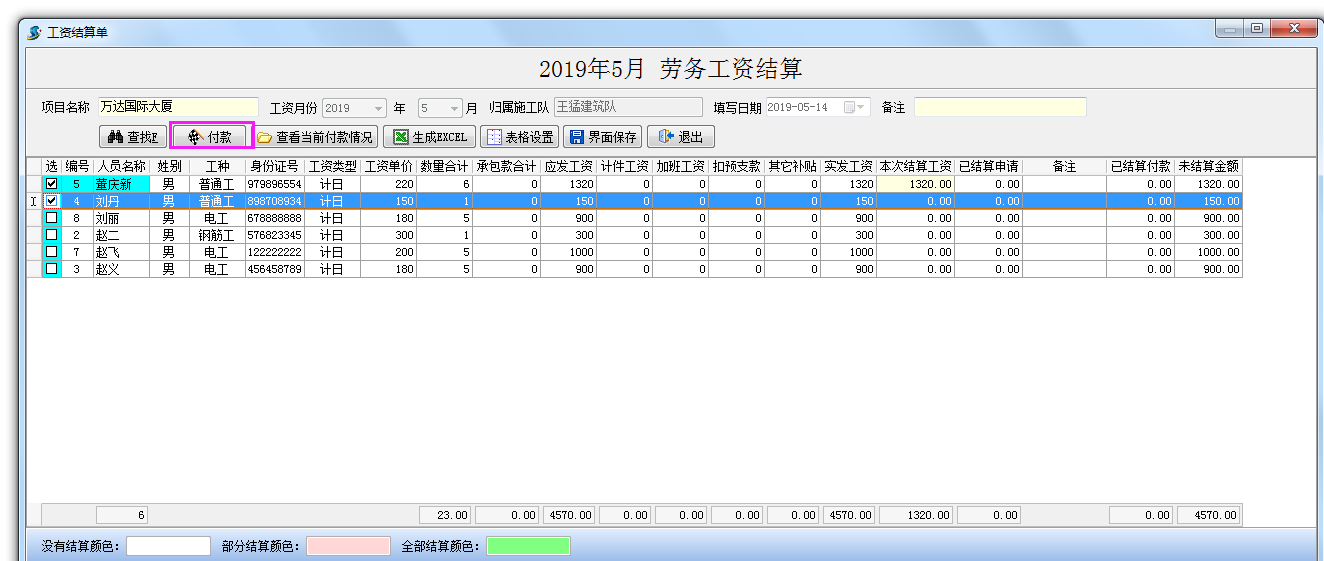
Task: Click the 未结算金额 column header
Action: pyautogui.click(x=1208, y=166)
